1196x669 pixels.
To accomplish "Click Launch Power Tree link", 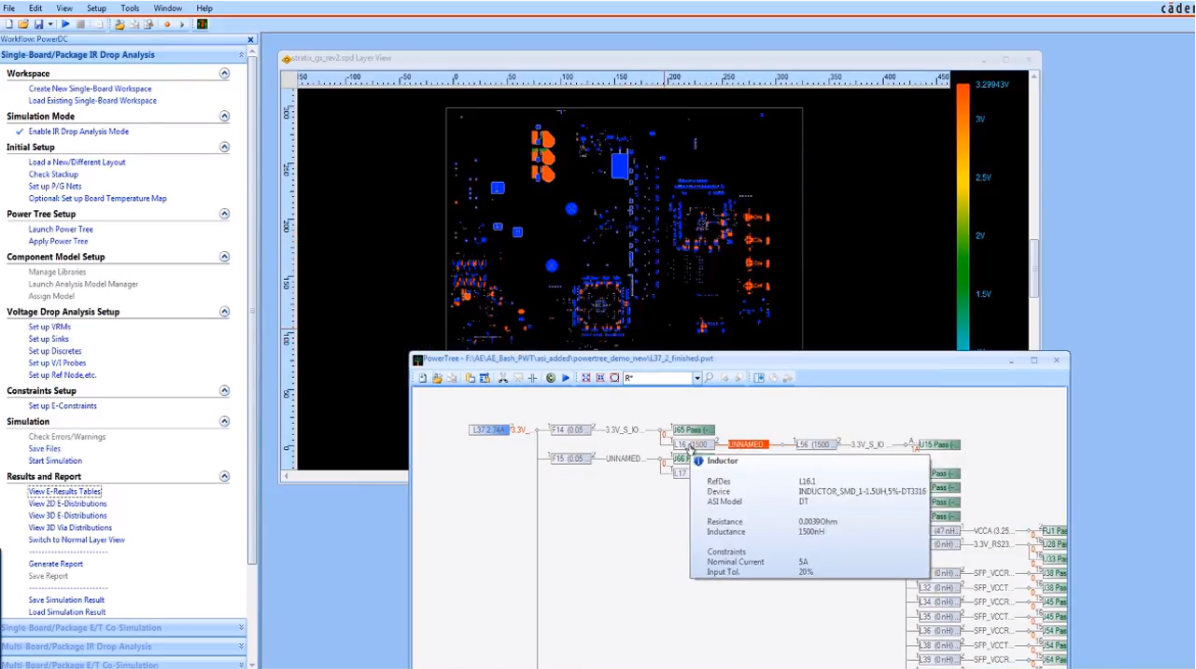I will click(x=61, y=229).
